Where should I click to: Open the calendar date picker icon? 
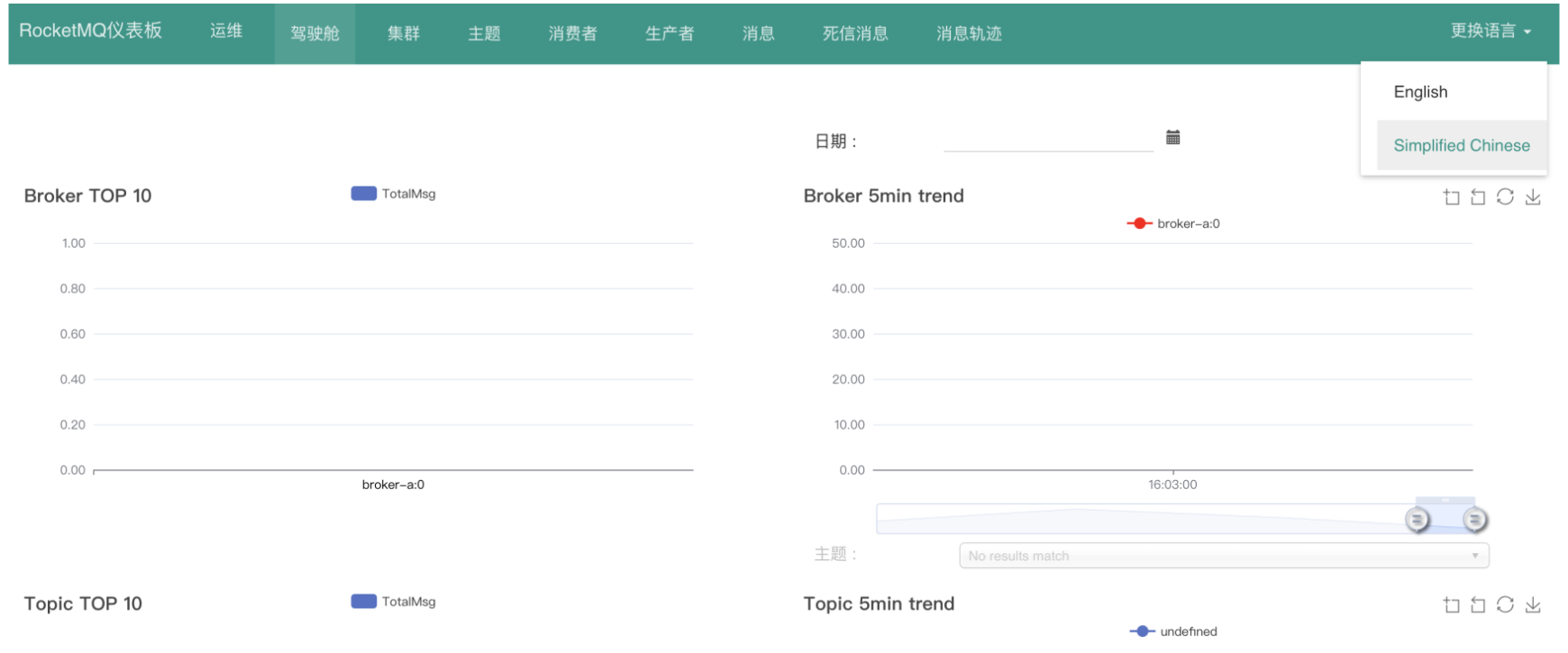point(1172,137)
